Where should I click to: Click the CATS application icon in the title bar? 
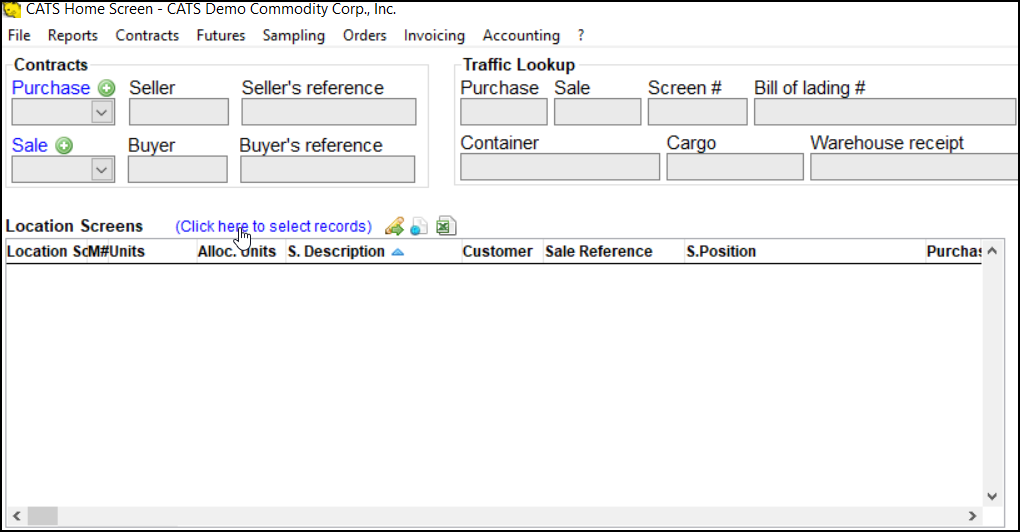pyautogui.click(x=12, y=10)
